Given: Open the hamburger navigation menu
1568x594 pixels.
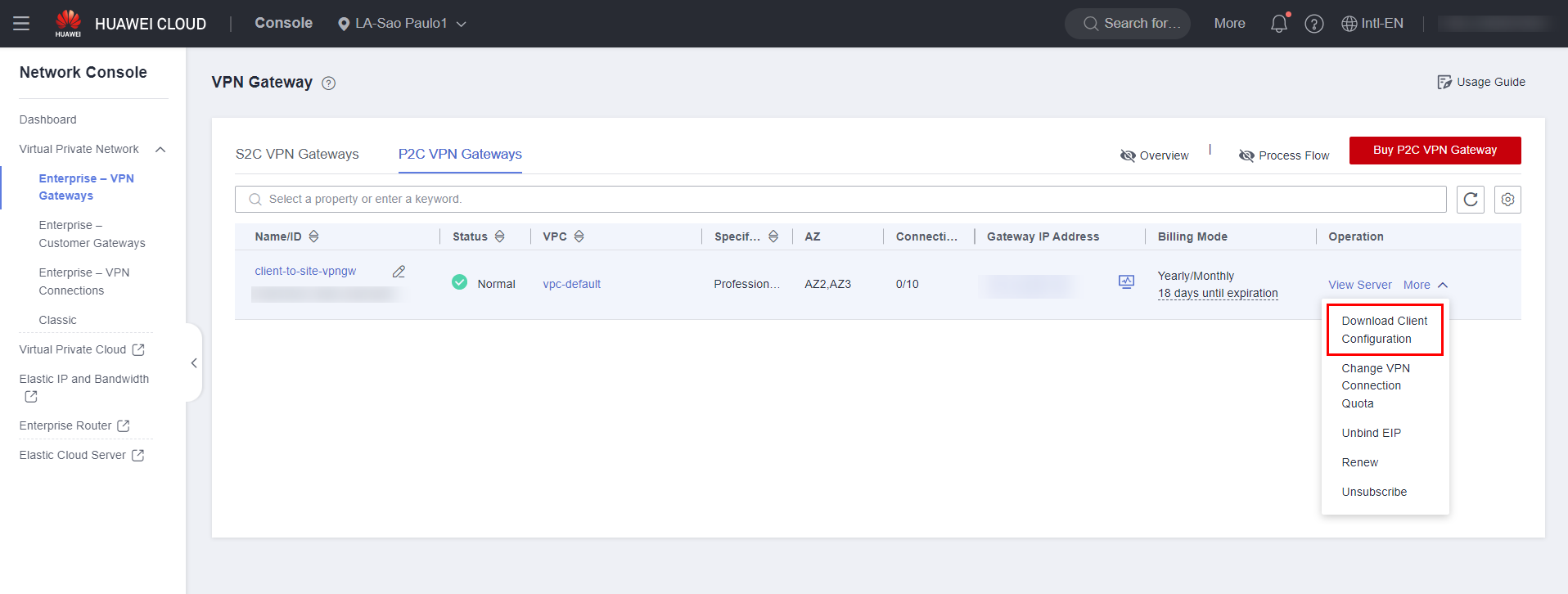Looking at the screenshot, I should tap(21, 24).
